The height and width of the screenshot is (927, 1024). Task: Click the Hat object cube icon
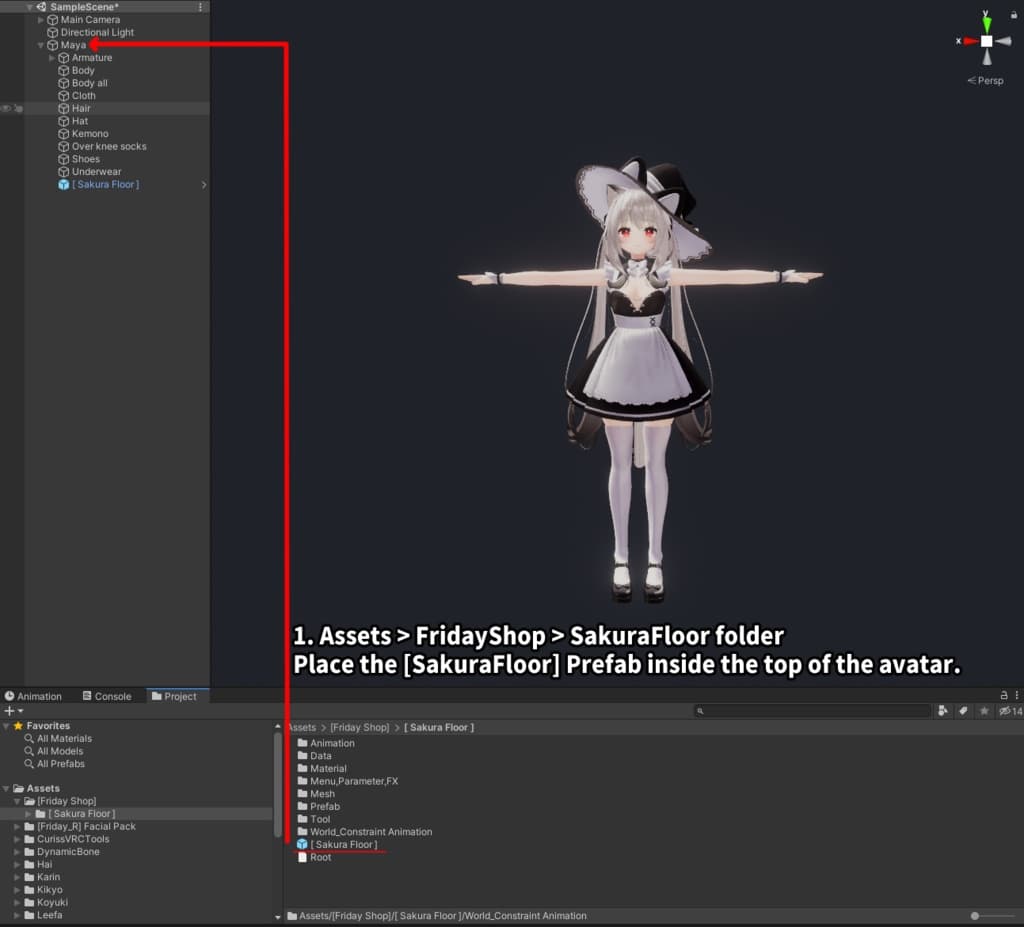tap(63, 121)
